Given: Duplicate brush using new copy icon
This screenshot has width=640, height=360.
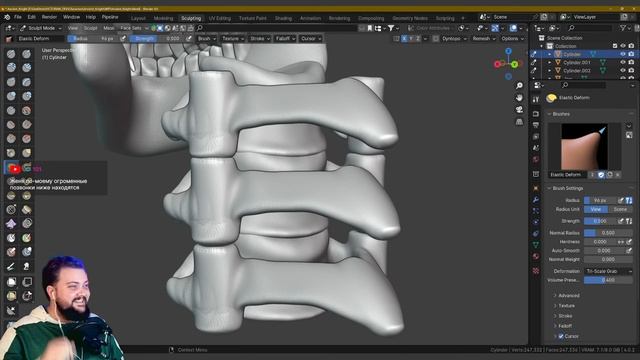Looking at the screenshot, I should [610, 175].
